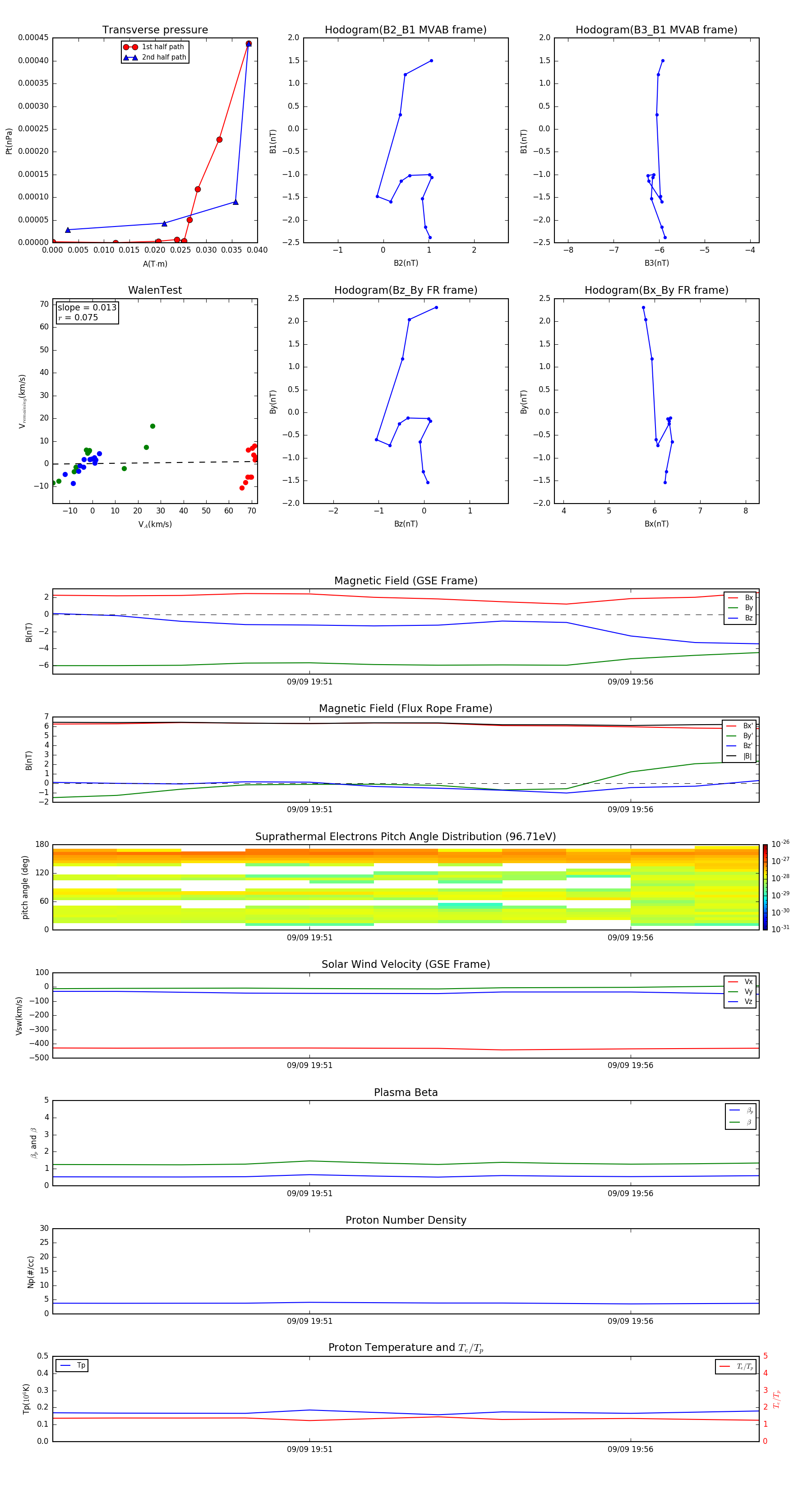The height and width of the screenshot is (1489, 812).
Task: Click the red Vx line in Solar Wind Velocity
Action: pos(406,1048)
